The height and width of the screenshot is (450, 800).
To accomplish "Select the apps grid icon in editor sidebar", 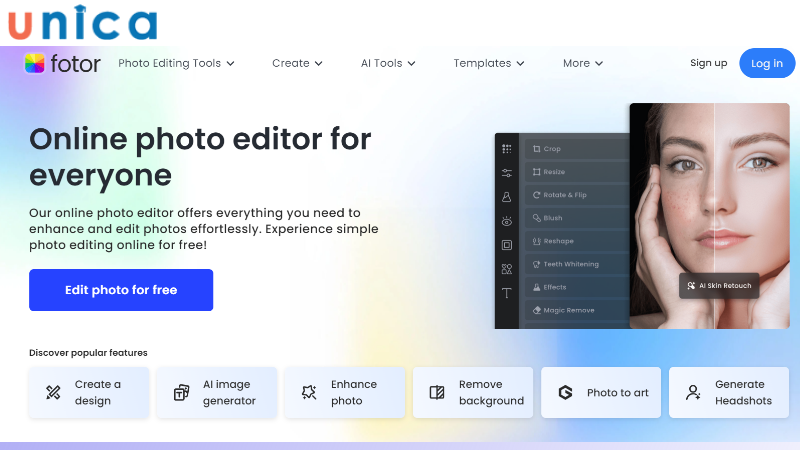I will (507, 149).
